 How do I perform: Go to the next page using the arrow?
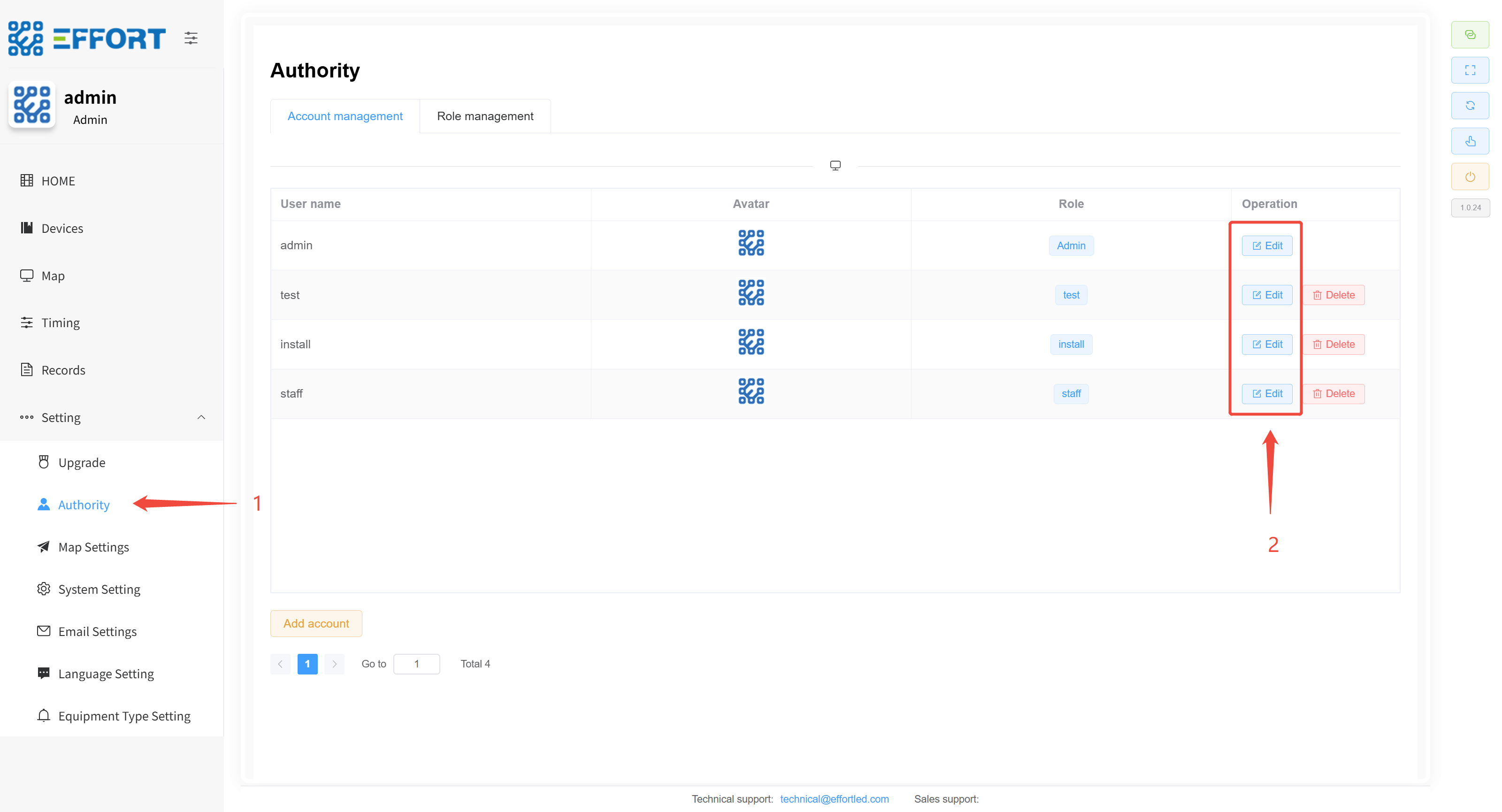point(334,664)
